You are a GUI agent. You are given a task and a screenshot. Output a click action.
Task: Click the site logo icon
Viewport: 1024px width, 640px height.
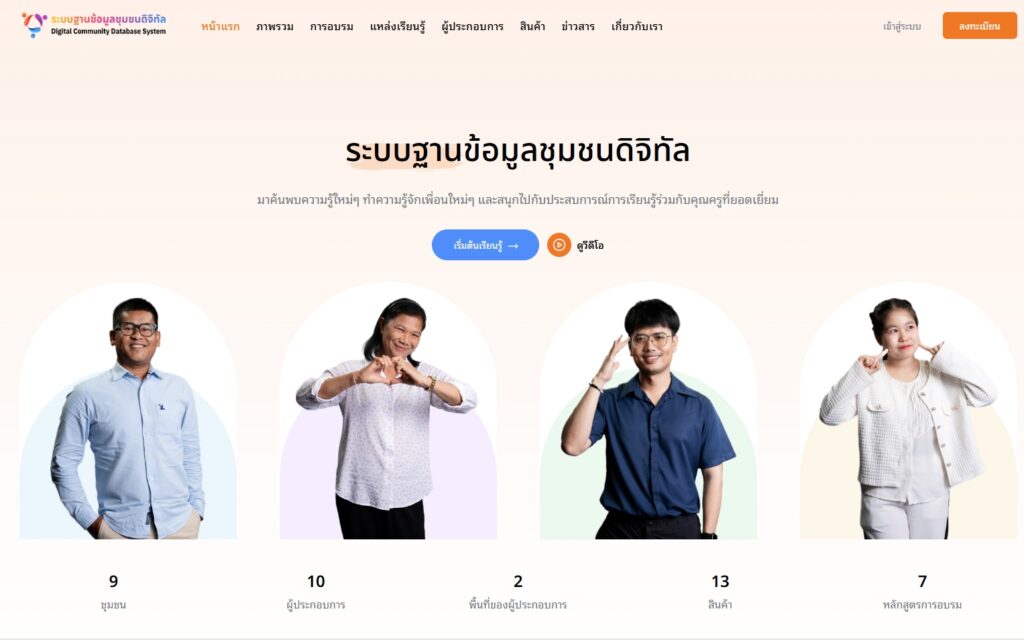pos(34,25)
